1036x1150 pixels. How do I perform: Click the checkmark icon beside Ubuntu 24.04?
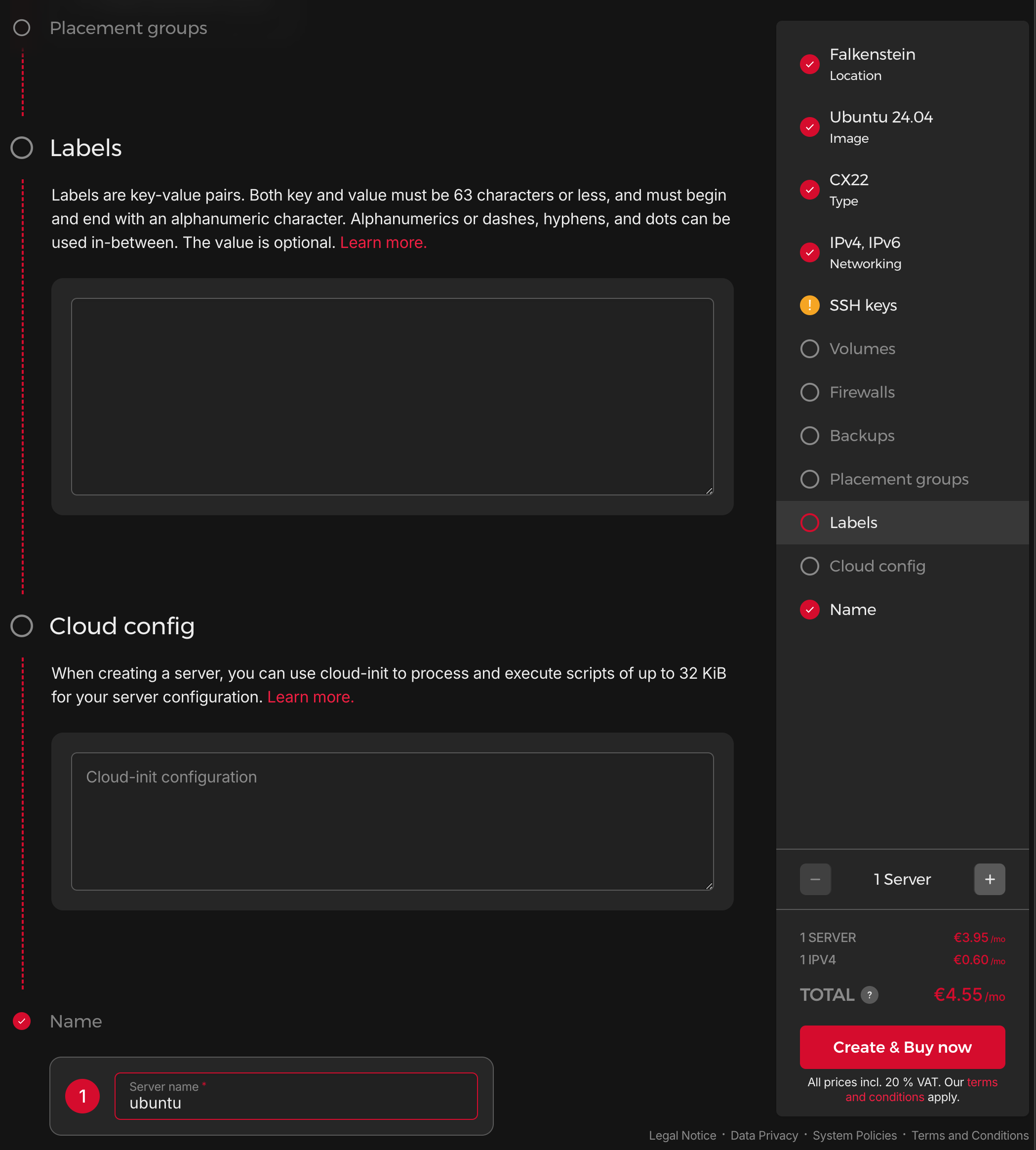pos(809,126)
